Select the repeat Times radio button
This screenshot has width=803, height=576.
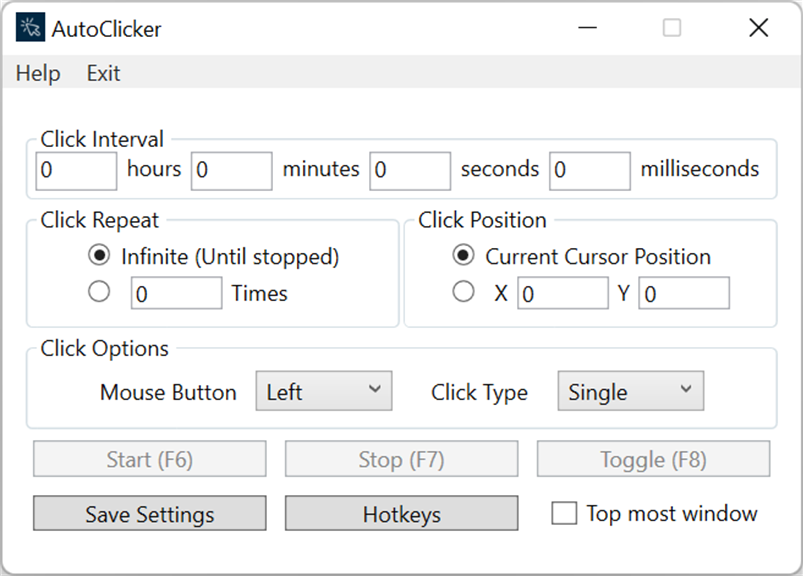99,293
